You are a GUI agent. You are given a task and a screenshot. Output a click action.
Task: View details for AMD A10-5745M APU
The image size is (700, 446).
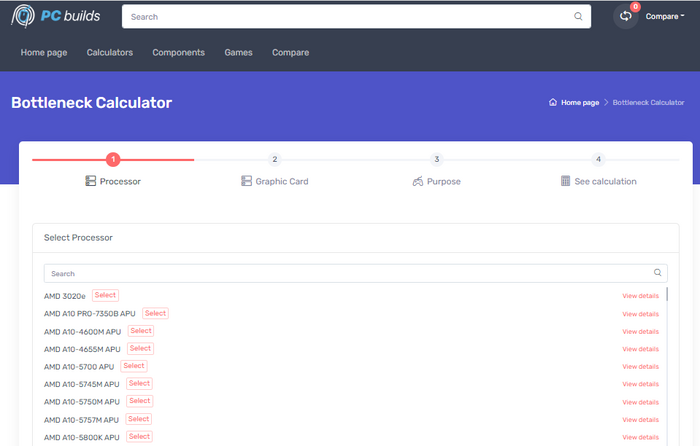pyautogui.click(x=641, y=384)
